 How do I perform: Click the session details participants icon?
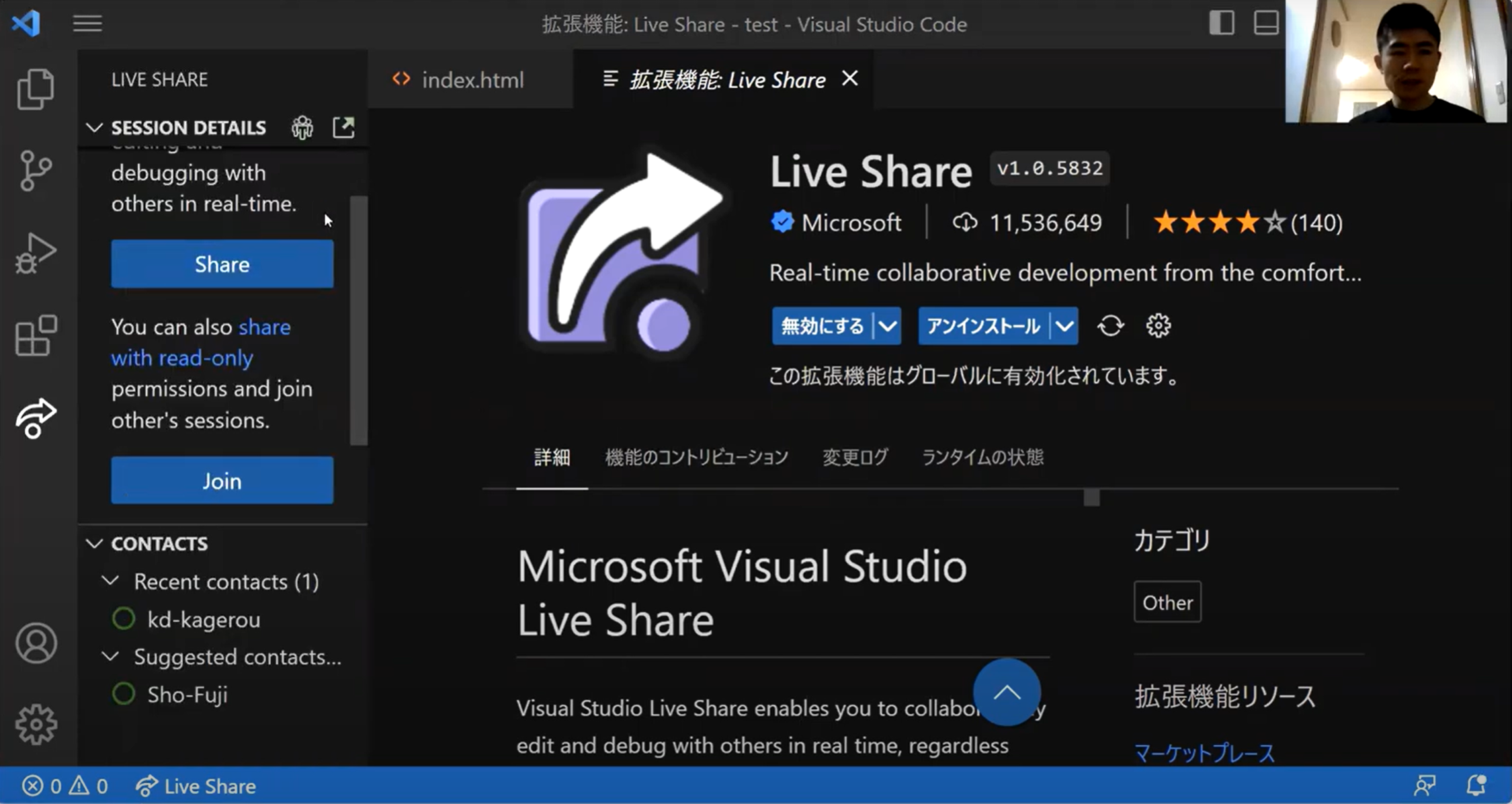pyautogui.click(x=302, y=127)
